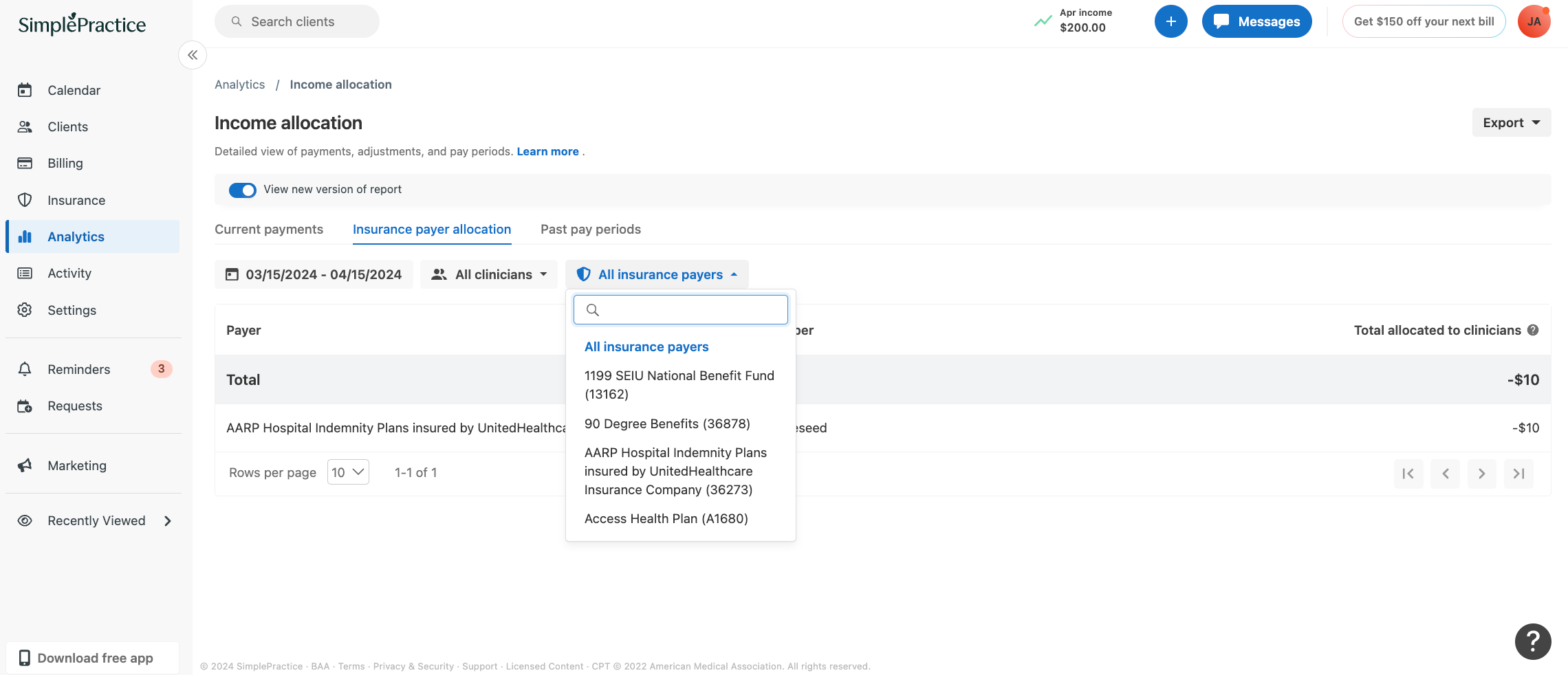Collapse the sidebar with double-arrow icon
The image size is (1568, 675).
(193, 55)
